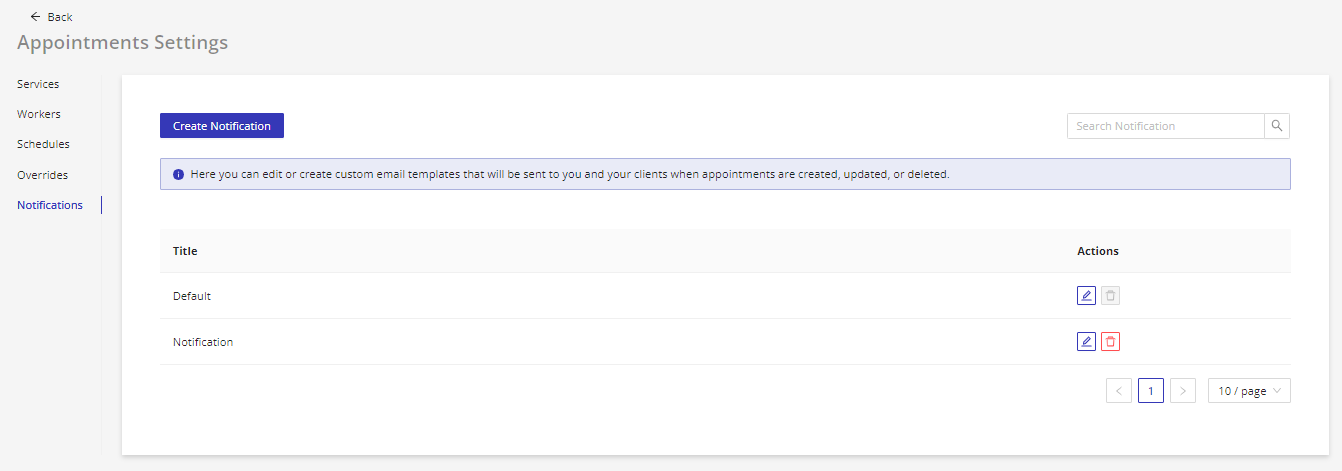Switch to the Workers tab
Screen dimensions: 1342x471
click(x=39, y=114)
